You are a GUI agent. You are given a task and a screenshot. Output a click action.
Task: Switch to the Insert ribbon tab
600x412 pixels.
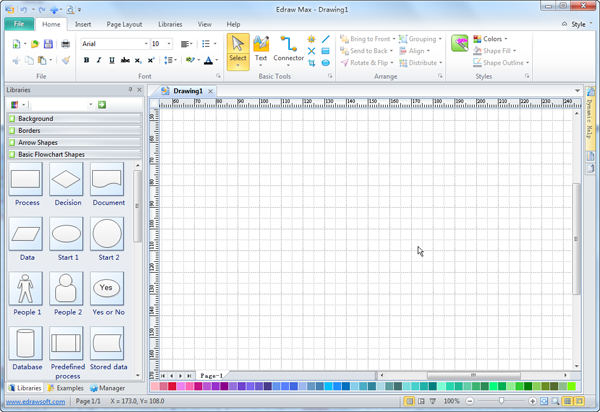[x=83, y=23]
